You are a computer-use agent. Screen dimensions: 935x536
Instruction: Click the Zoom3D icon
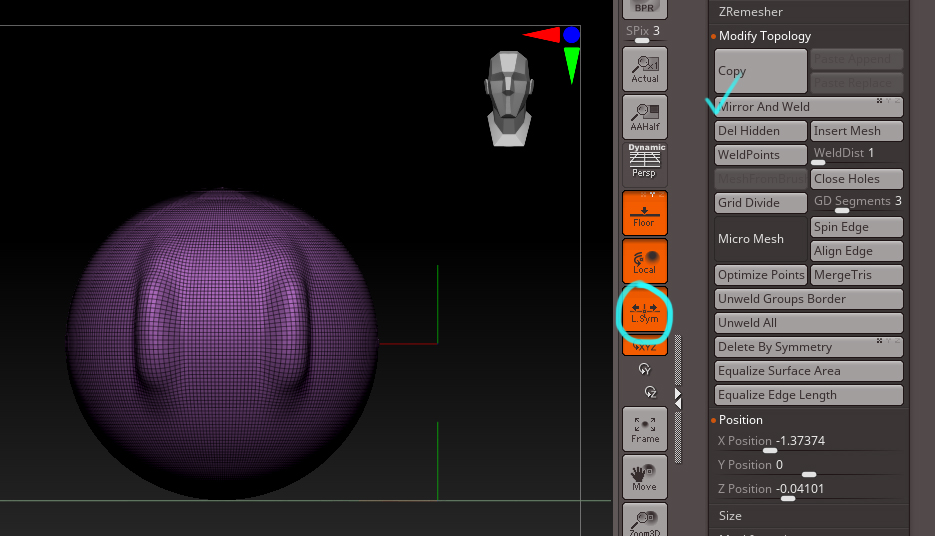click(x=645, y=520)
